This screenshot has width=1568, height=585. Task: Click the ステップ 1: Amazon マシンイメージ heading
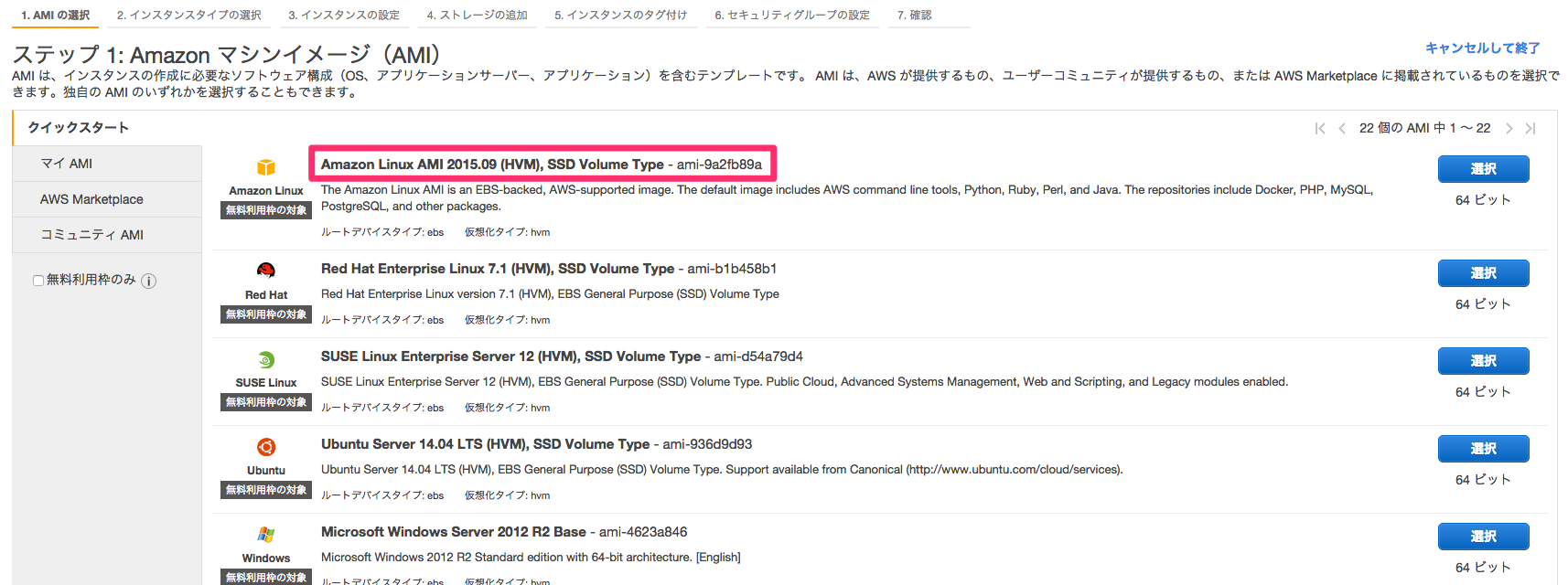(x=226, y=55)
